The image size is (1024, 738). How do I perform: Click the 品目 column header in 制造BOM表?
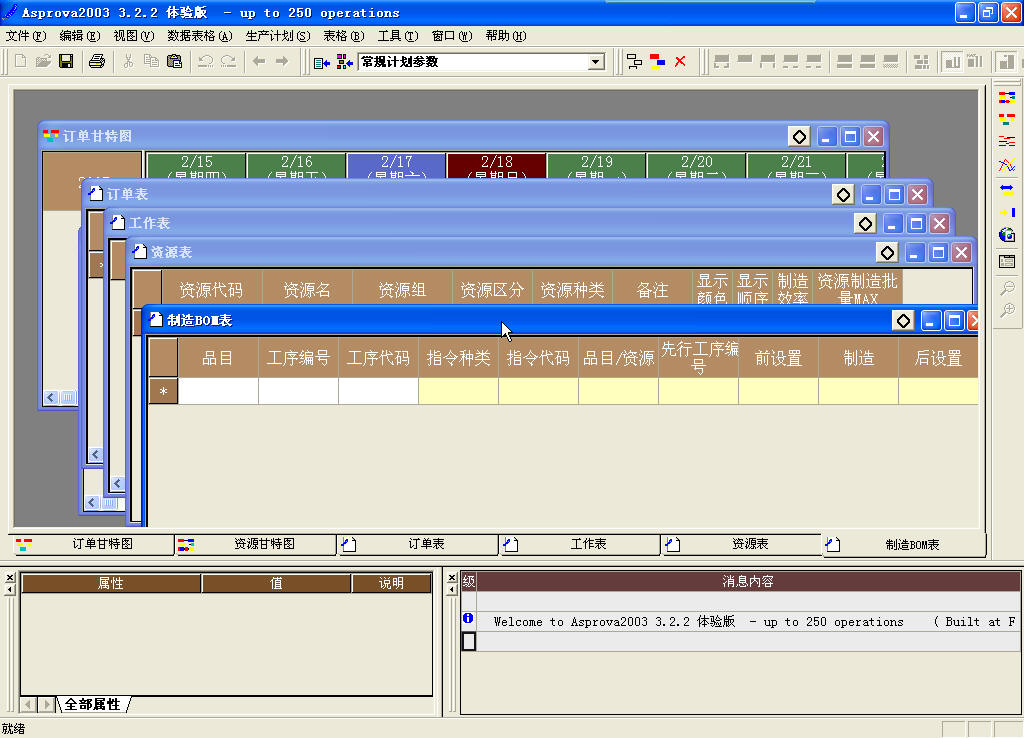pyautogui.click(x=217, y=358)
